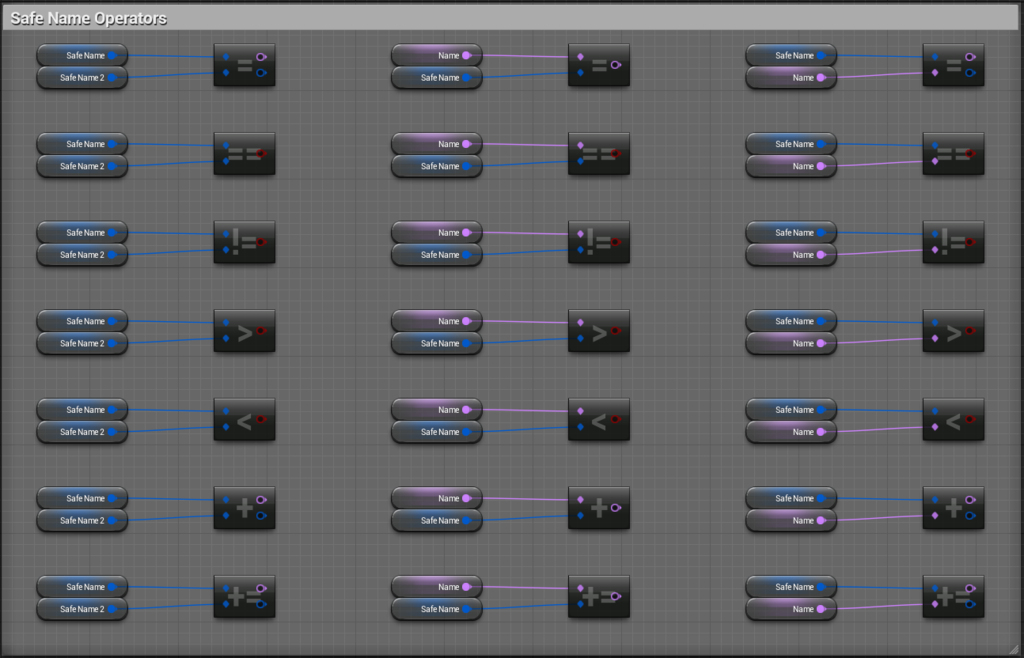
Task: Click Name variable feeding right-column < node
Action: [x=791, y=432]
